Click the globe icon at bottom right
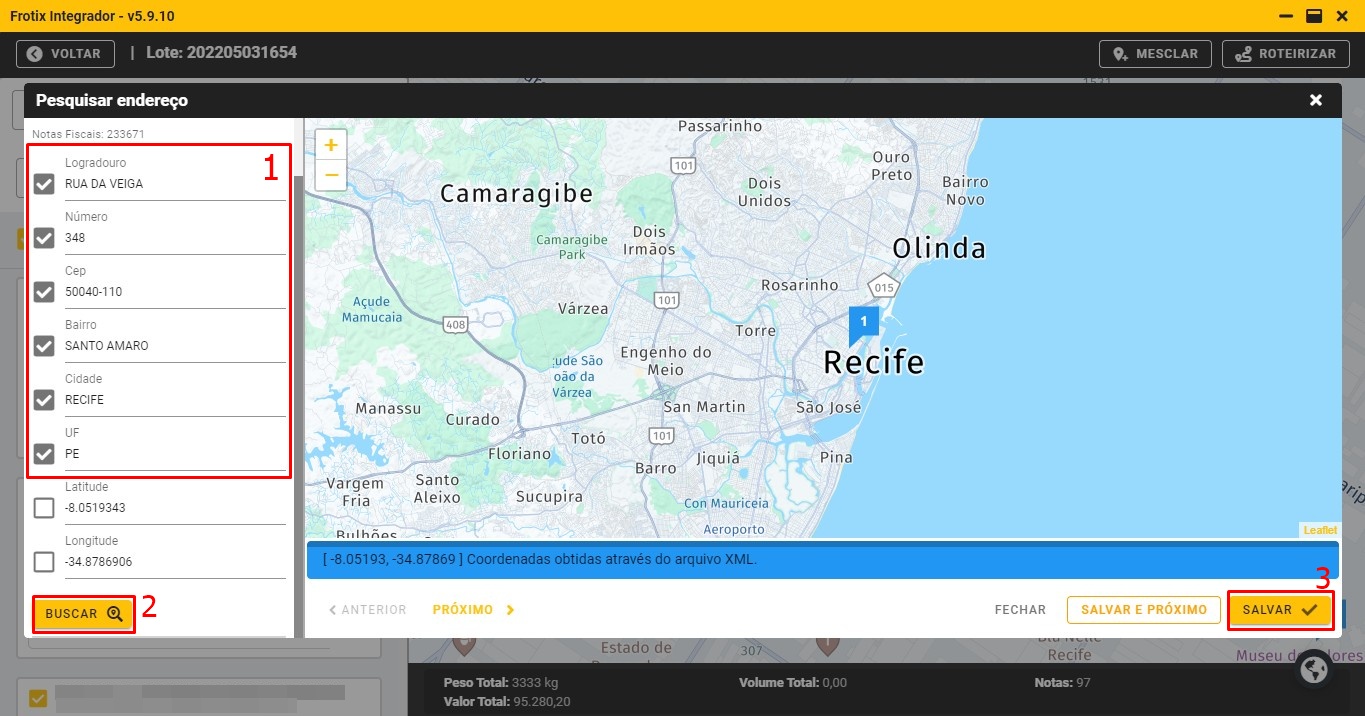1365x716 pixels. pos(1314,669)
